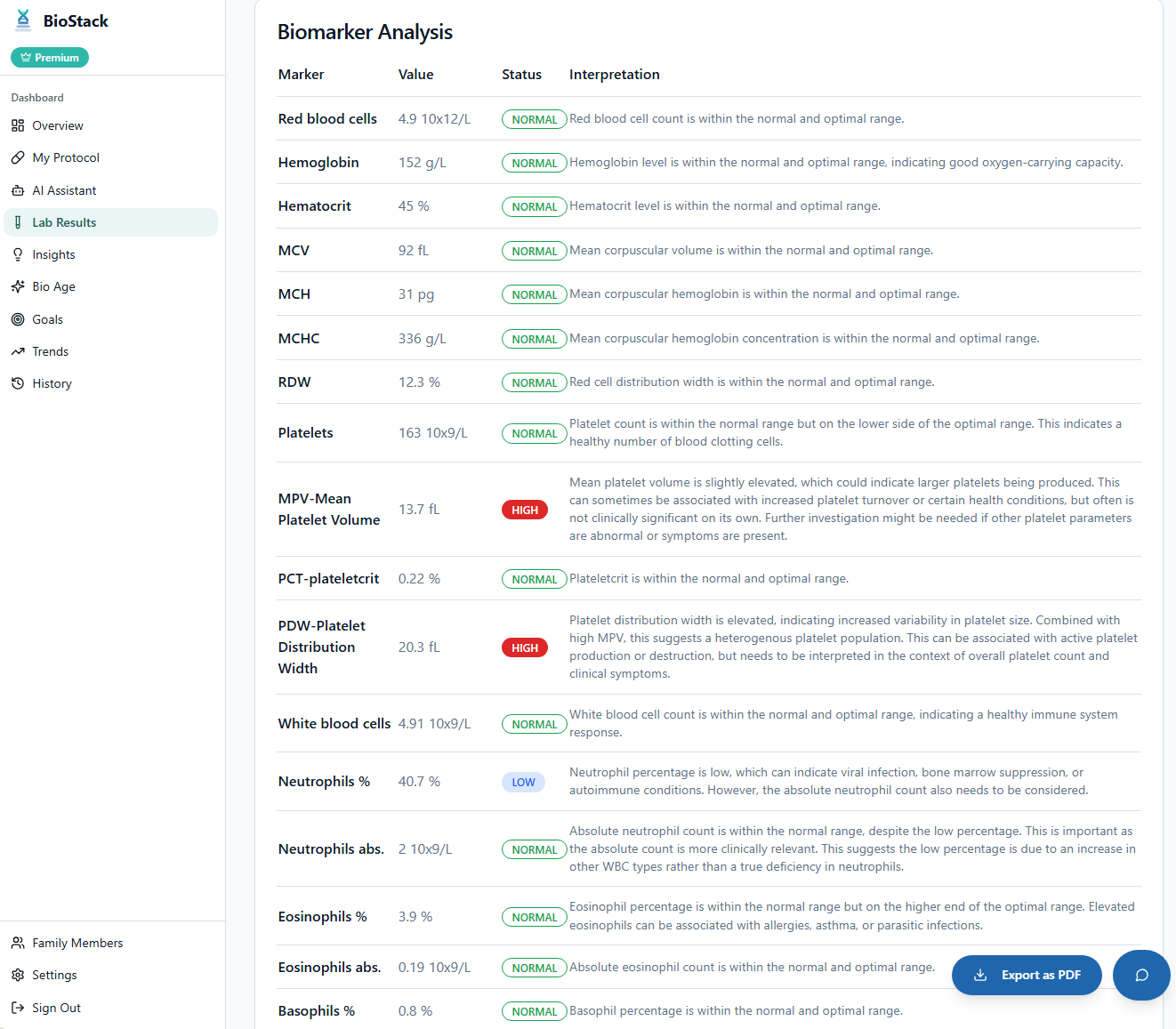The image size is (1176, 1029).
Task: Sign out of BioStack
Action: [55, 1007]
